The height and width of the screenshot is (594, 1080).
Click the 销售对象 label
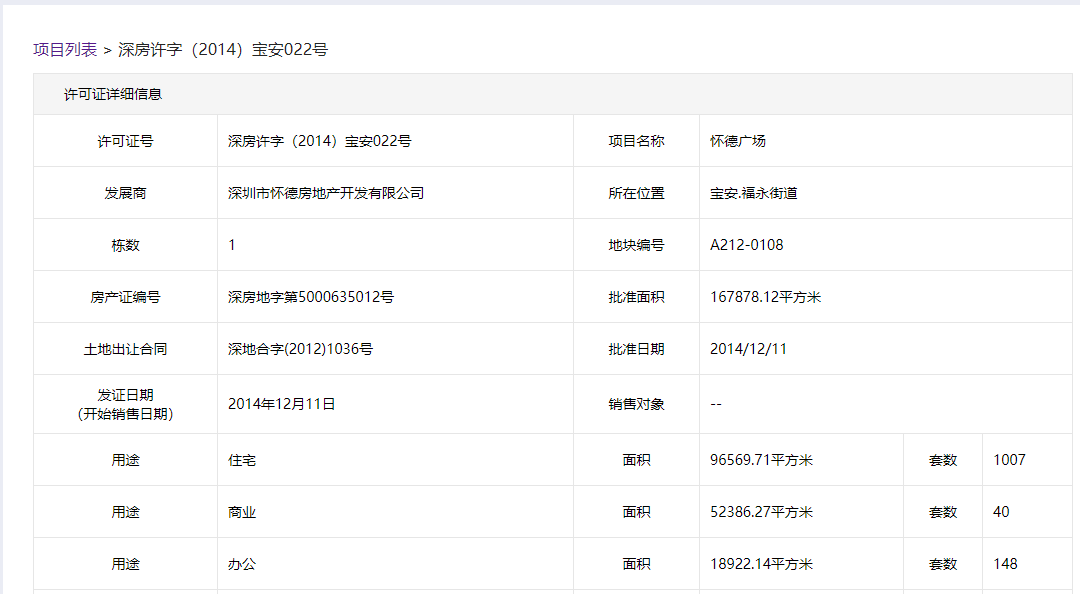coord(636,404)
